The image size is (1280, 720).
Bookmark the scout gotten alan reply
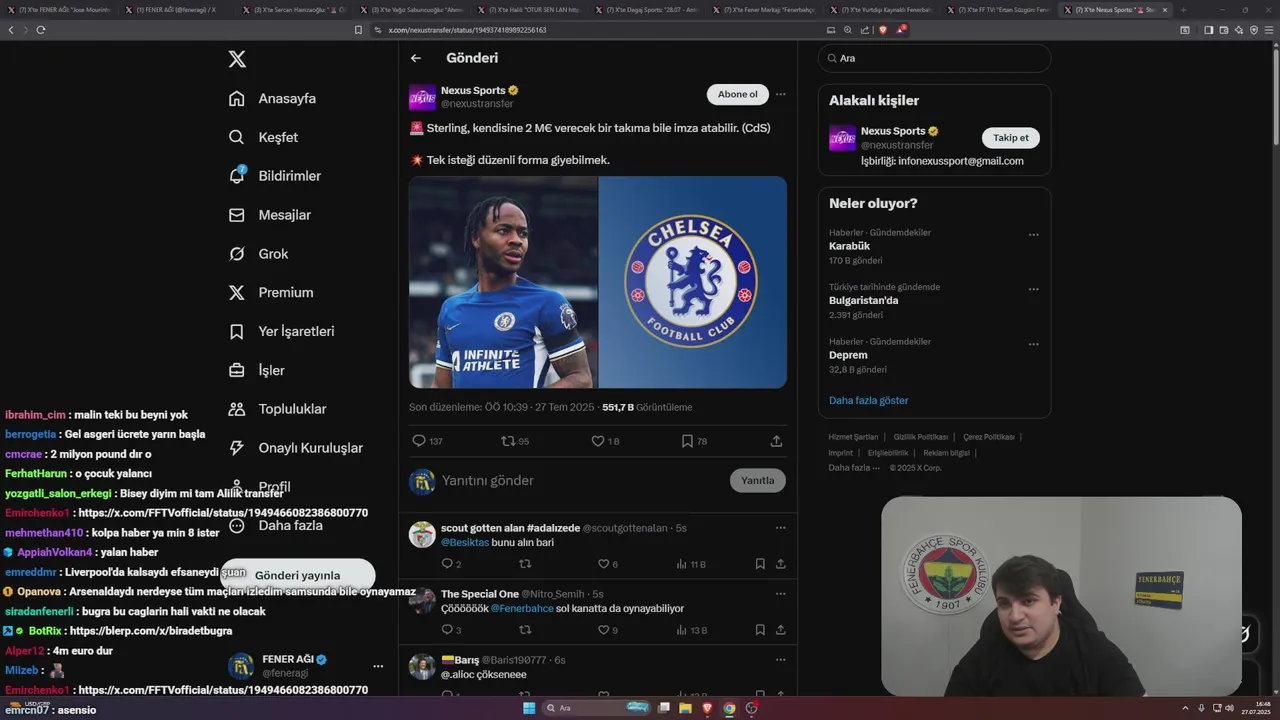(x=760, y=564)
